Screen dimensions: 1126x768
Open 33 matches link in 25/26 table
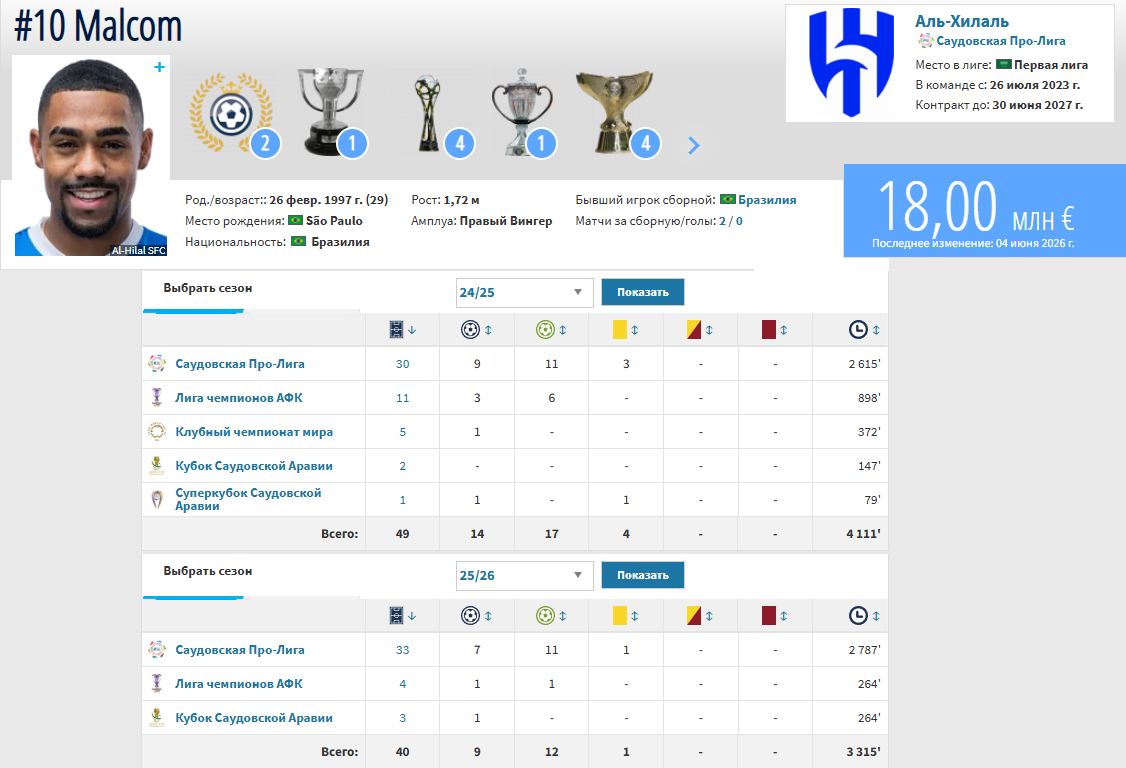pos(402,650)
